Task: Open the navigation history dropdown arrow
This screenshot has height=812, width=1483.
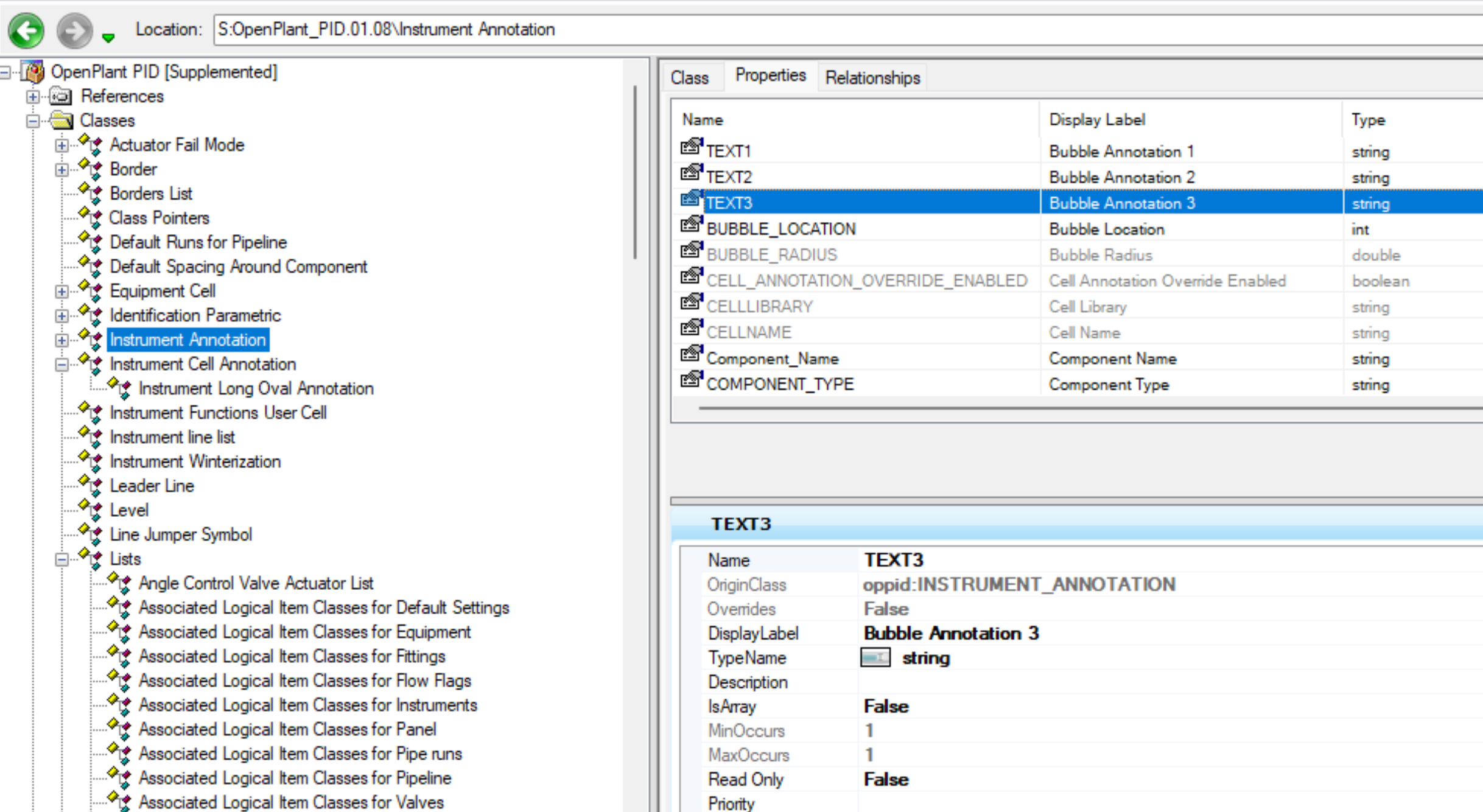Action: (108, 38)
